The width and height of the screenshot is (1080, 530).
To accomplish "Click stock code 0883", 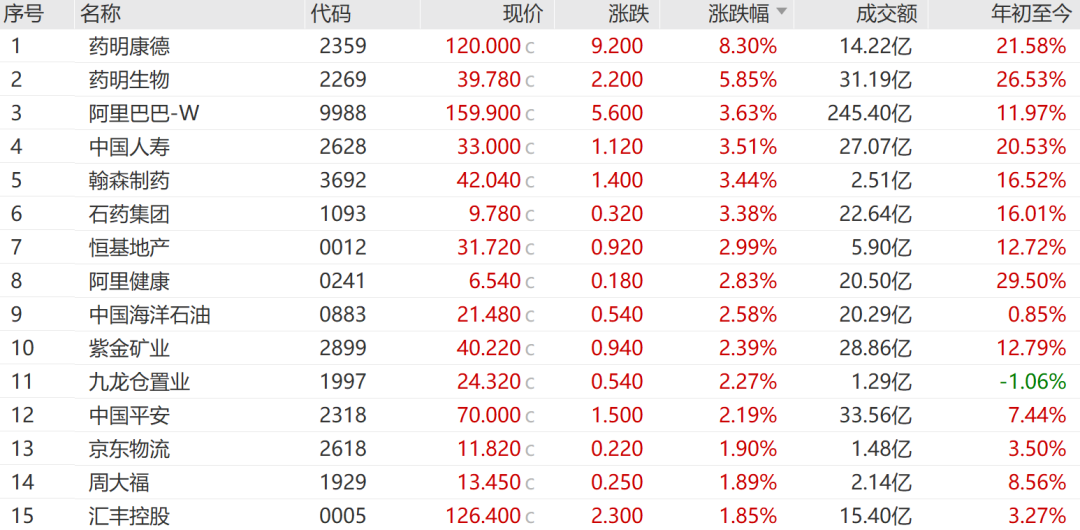I will tap(343, 315).
